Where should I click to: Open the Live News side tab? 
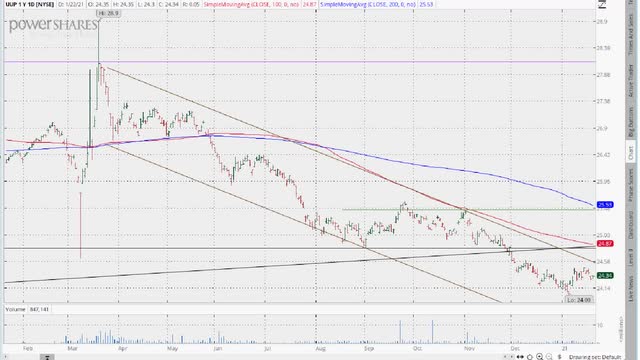click(631, 288)
